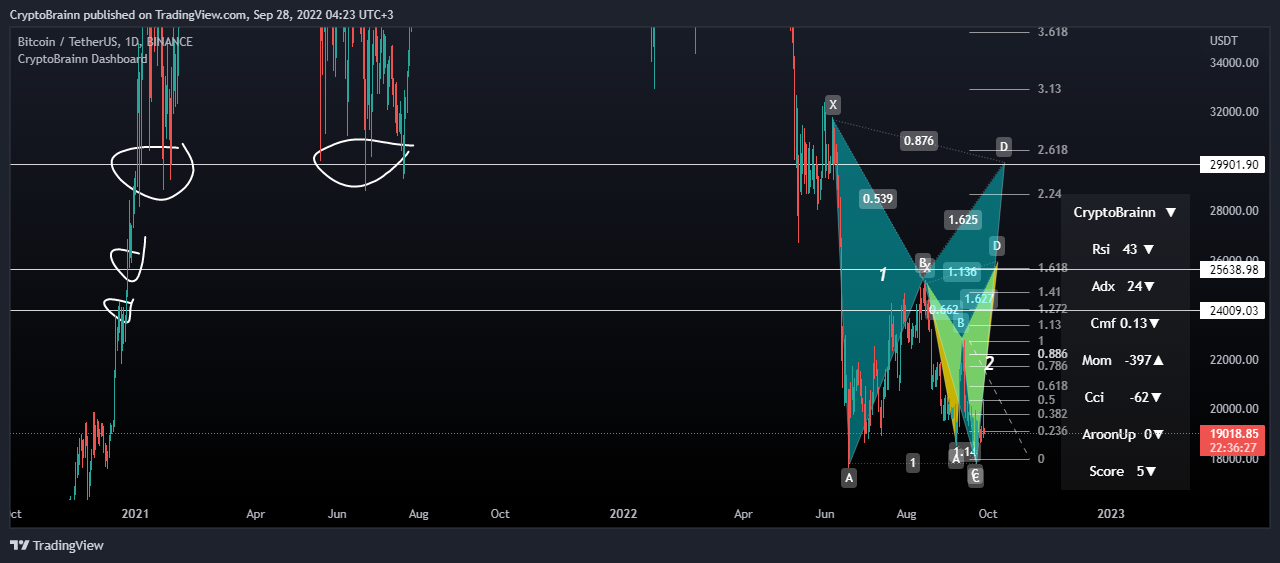
Task: Click the 2021 label on time axis
Action: (134, 514)
